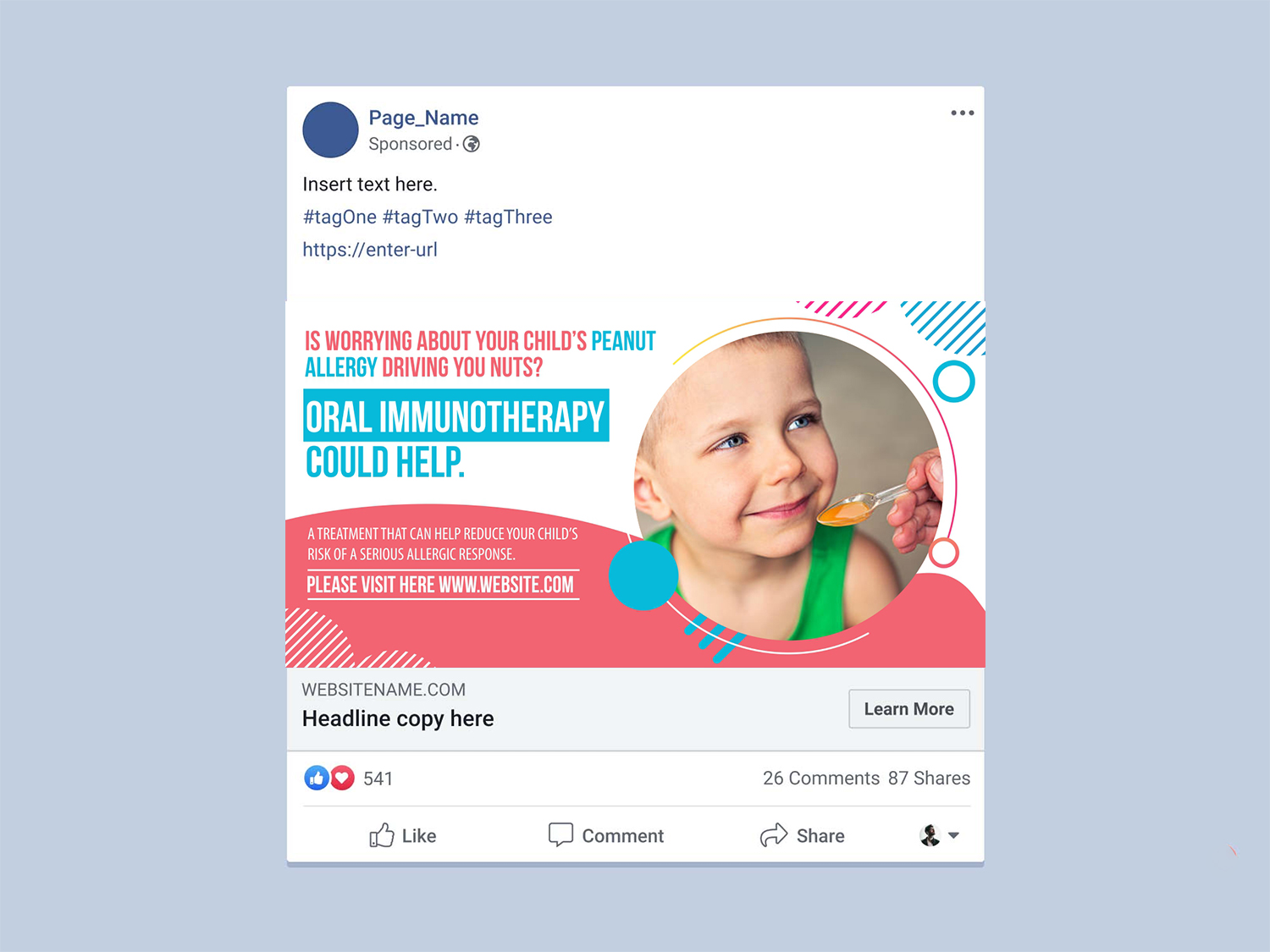1270x952 pixels.
Task: Click the blue thumbs-up reaction icon
Action: point(317,778)
